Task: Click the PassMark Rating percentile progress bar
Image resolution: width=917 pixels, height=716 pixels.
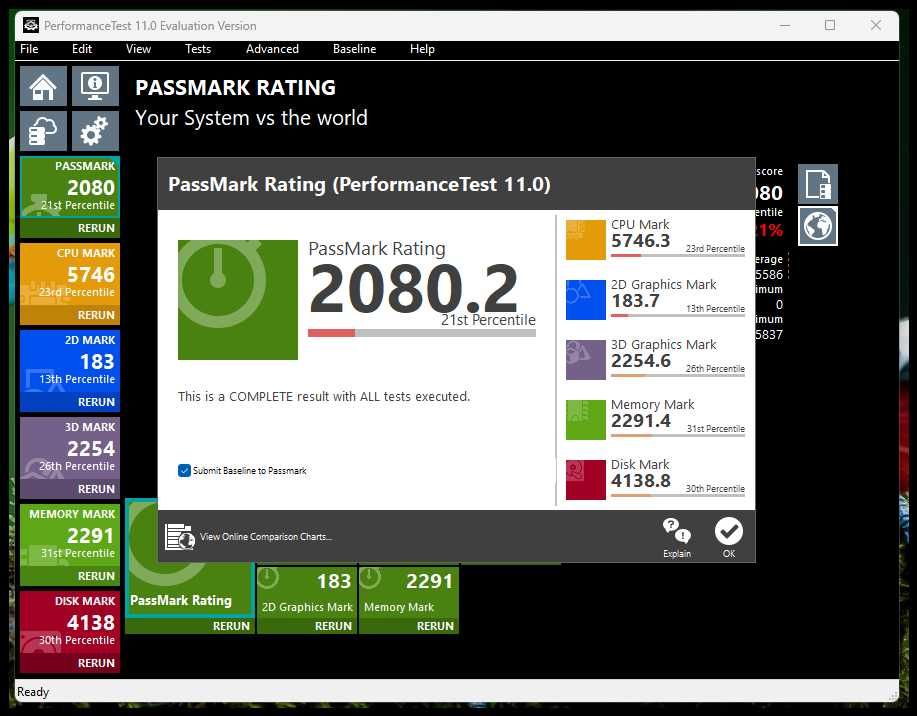Action: coord(422,333)
